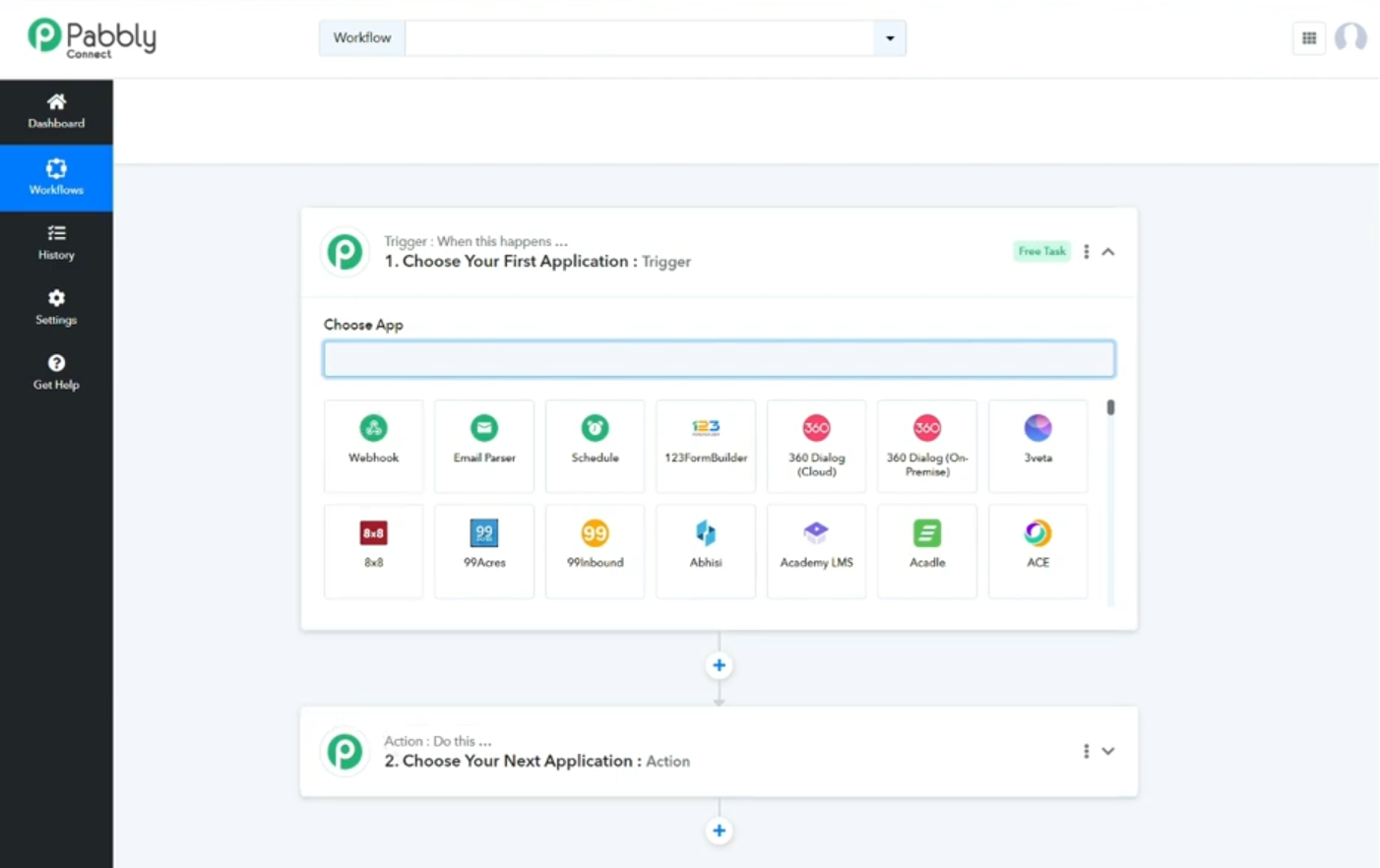
Task: Click the Pabbly Connect logo
Action: click(92, 37)
